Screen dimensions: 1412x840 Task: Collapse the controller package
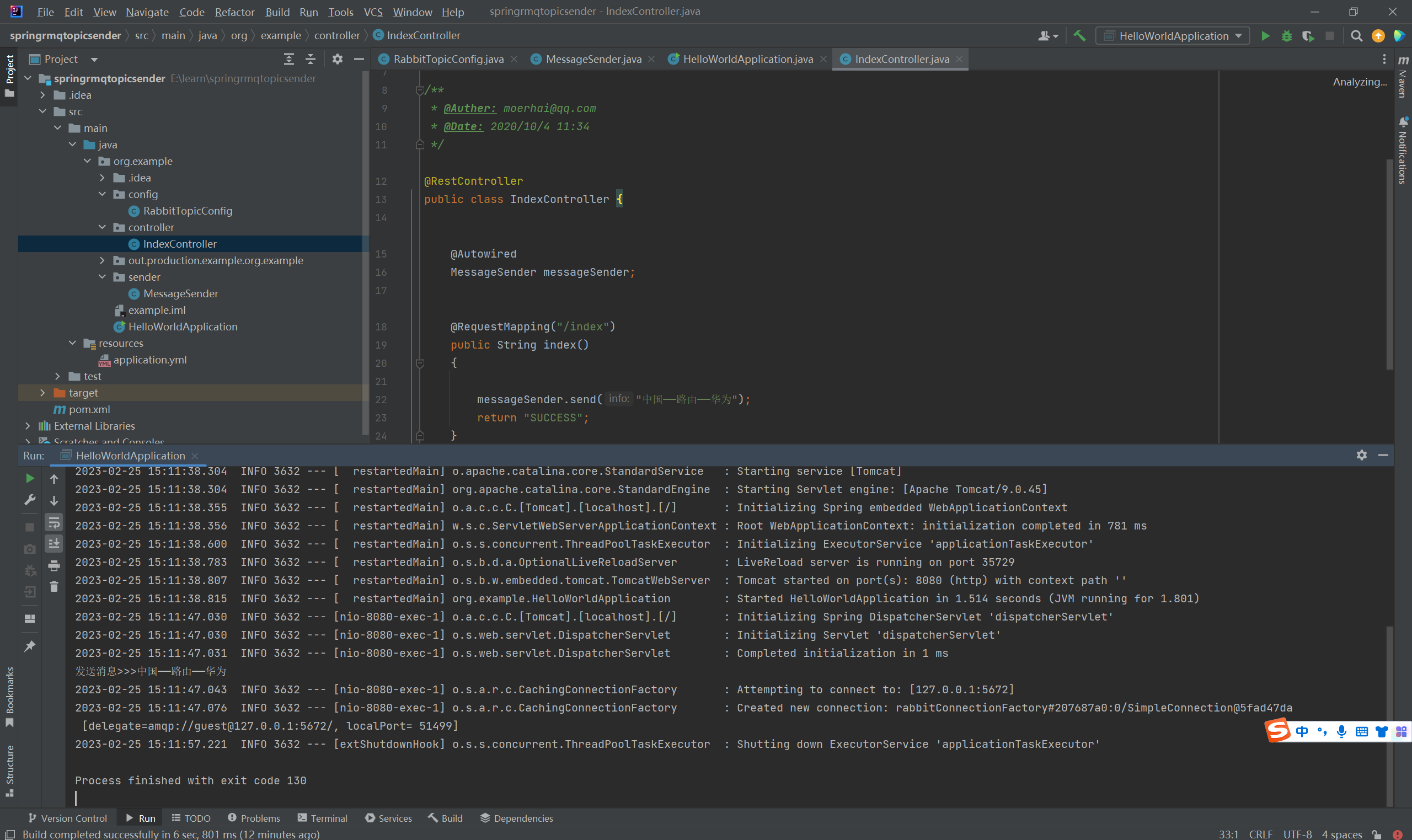click(x=103, y=227)
